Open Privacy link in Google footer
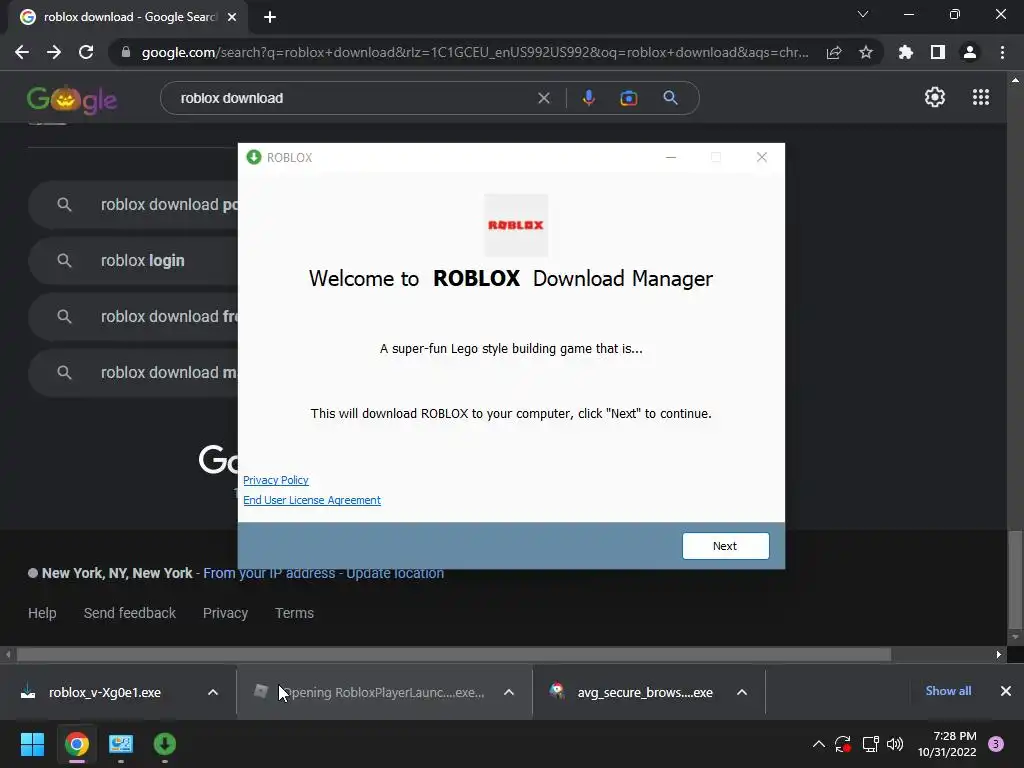This screenshot has width=1024, height=768. point(225,613)
